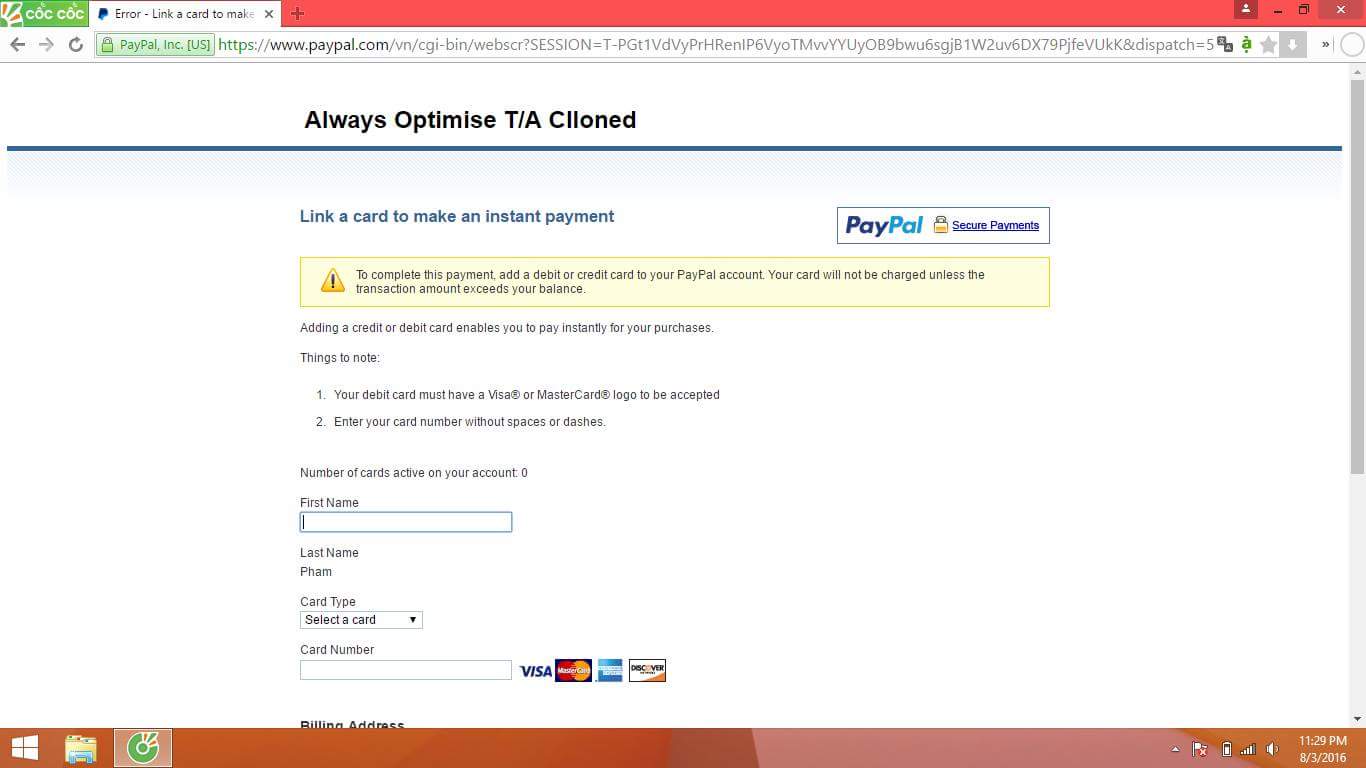Click the address bar URL
Viewport: 1366px width, 768px height.
[715, 44]
